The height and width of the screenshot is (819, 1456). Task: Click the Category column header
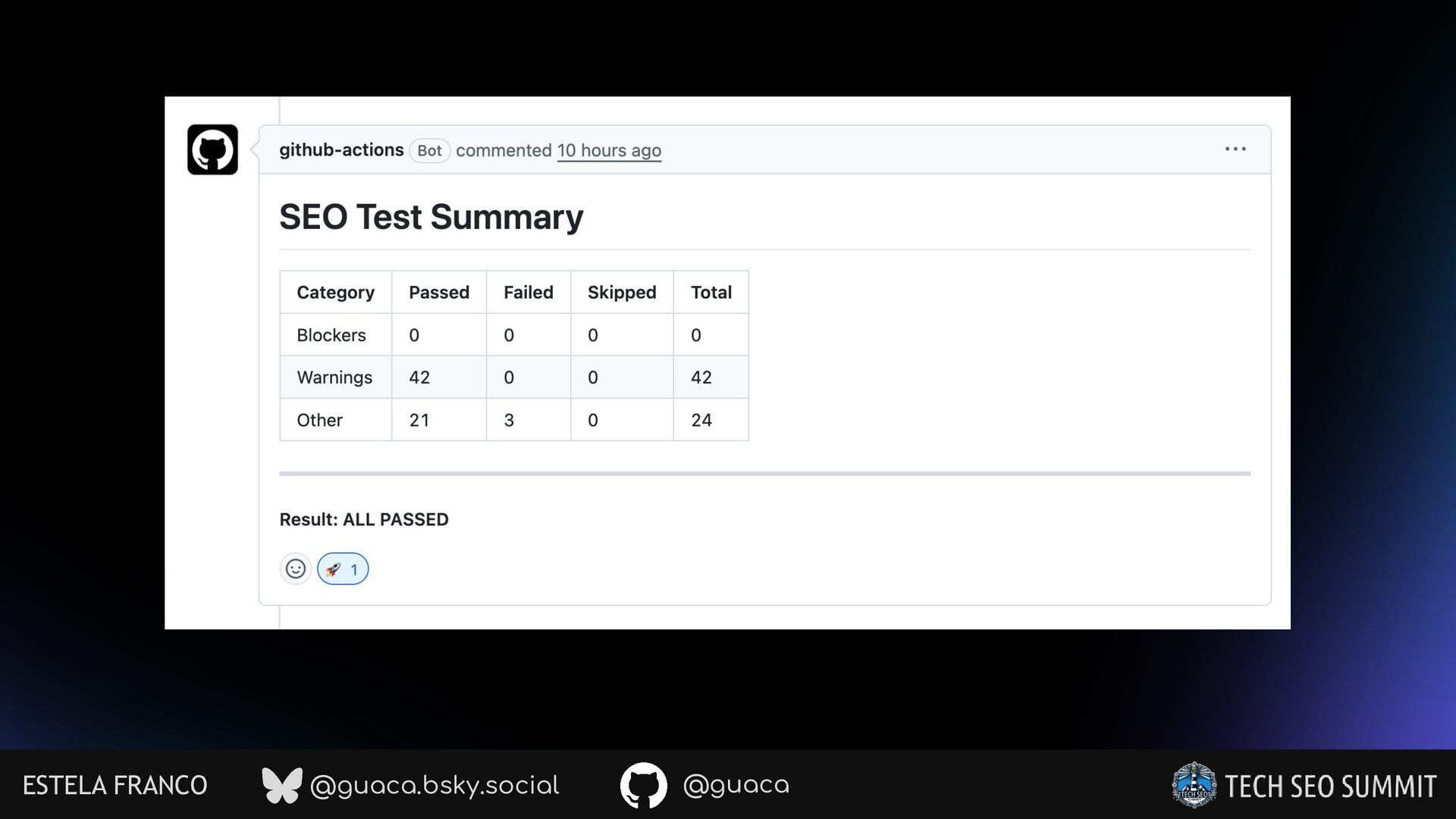[335, 293]
